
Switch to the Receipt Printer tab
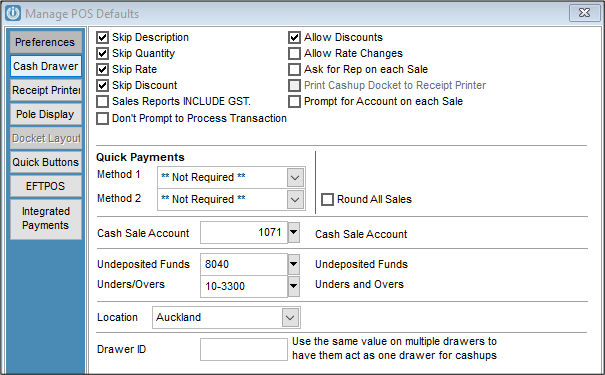pyautogui.click(x=46, y=90)
